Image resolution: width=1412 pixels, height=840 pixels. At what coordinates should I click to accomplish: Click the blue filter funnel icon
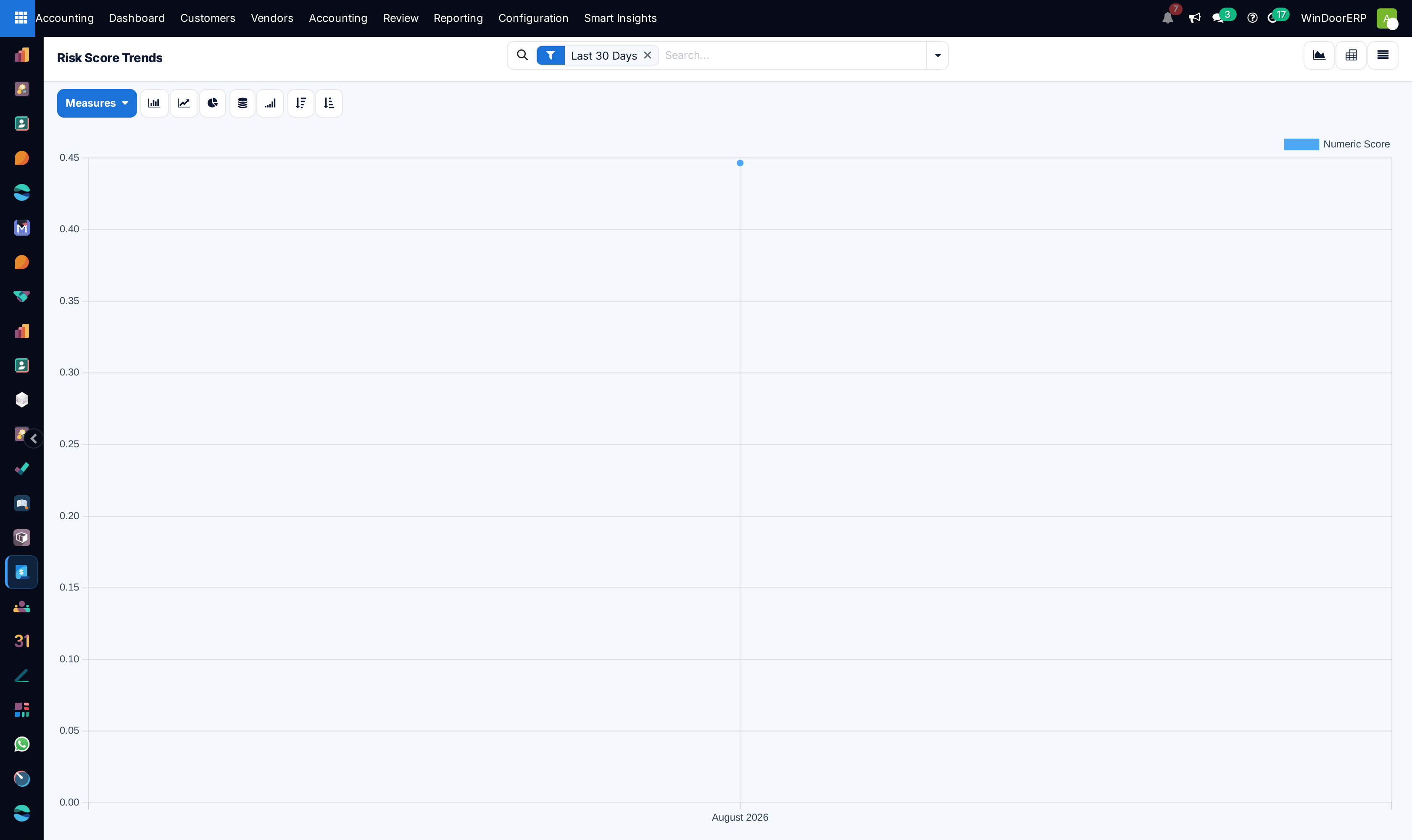tap(551, 55)
